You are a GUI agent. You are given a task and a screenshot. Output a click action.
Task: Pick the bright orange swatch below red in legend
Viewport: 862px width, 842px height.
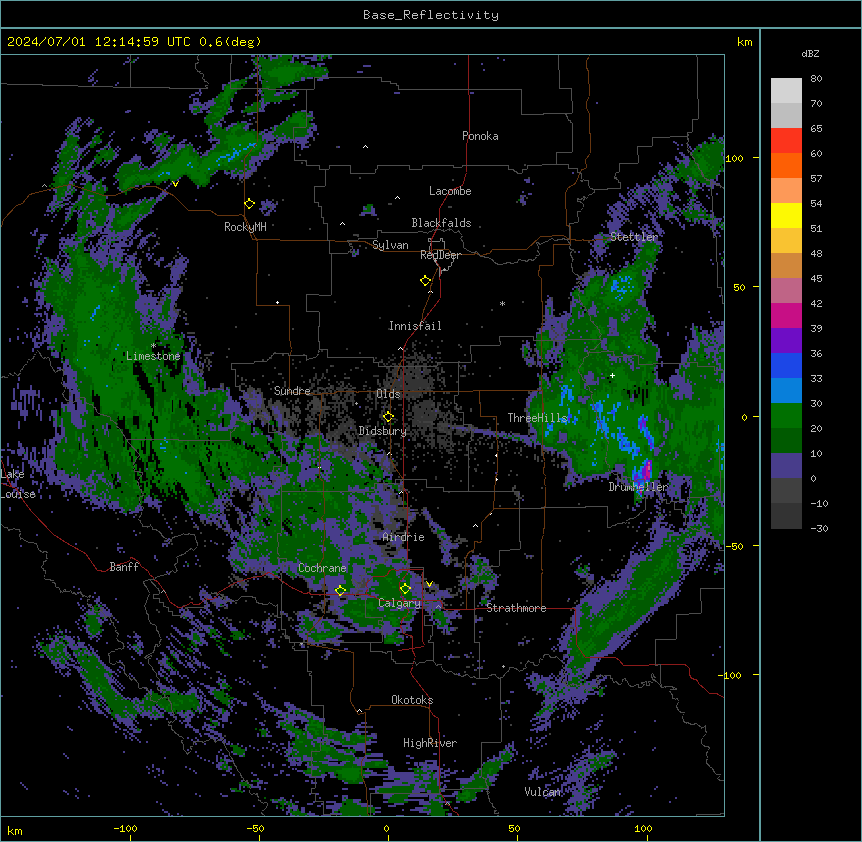786,165
